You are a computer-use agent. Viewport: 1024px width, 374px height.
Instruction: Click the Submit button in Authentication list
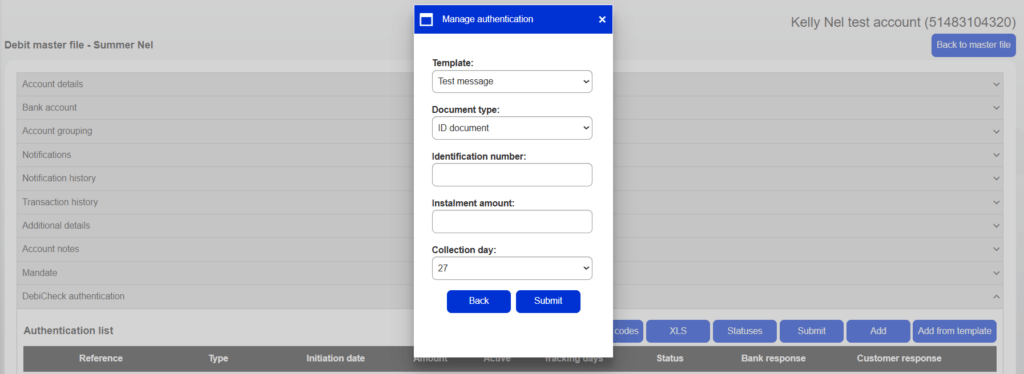tap(811, 331)
